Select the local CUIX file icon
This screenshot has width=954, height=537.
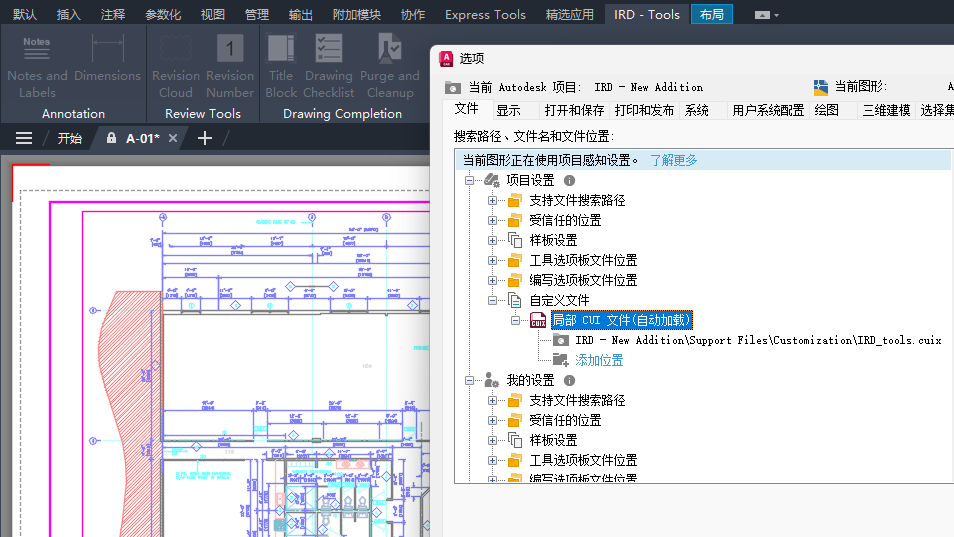tap(538, 320)
